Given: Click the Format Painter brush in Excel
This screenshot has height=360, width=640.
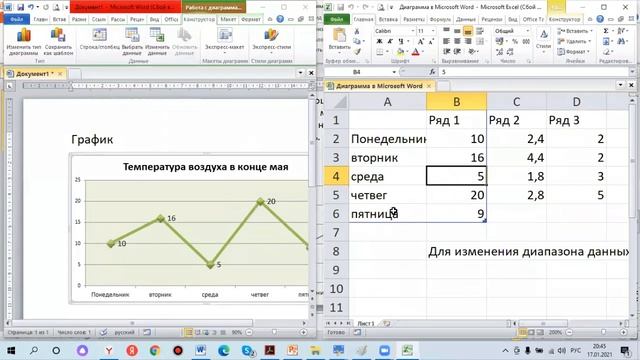Looking at the screenshot, I should pyautogui.click(x=357, y=51).
